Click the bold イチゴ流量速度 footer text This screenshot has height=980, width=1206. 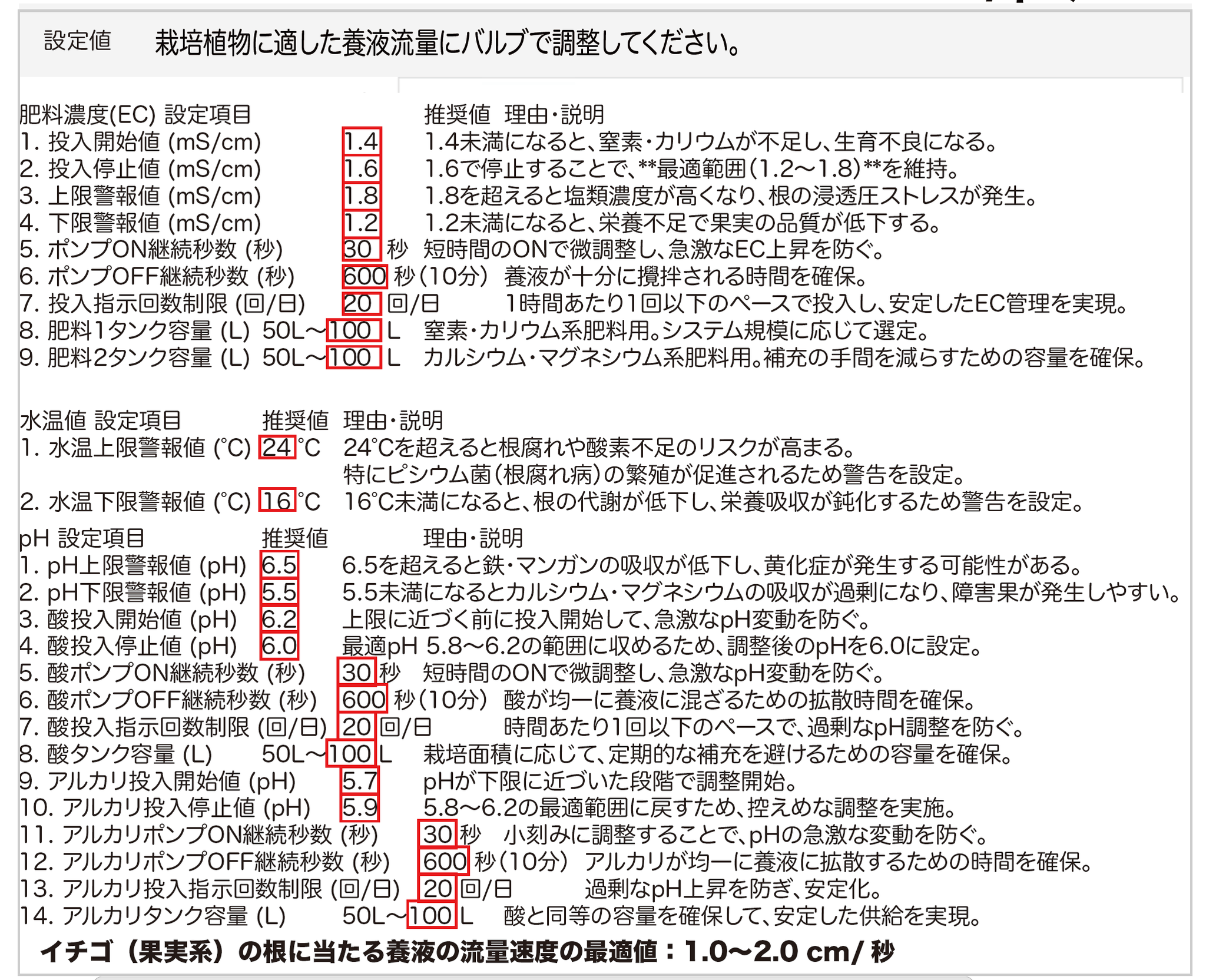(466, 951)
